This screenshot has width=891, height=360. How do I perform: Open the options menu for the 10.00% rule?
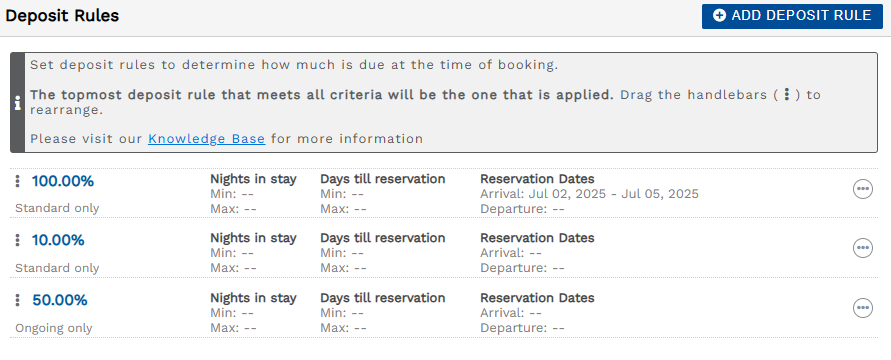pyautogui.click(x=863, y=248)
